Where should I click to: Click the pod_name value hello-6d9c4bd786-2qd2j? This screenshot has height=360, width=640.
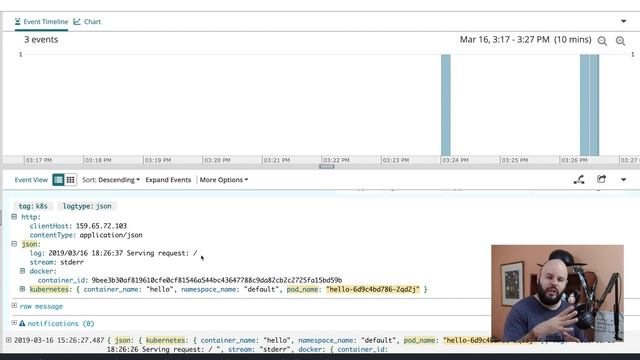pyautogui.click(x=373, y=289)
